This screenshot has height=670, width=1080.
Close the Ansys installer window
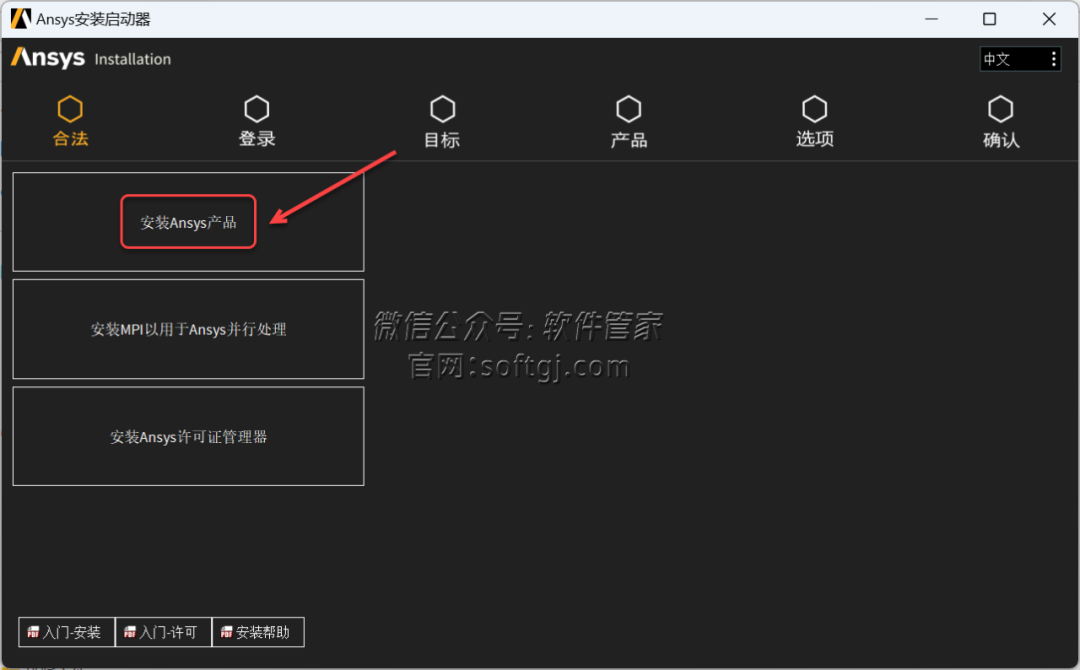pos(1048,19)
